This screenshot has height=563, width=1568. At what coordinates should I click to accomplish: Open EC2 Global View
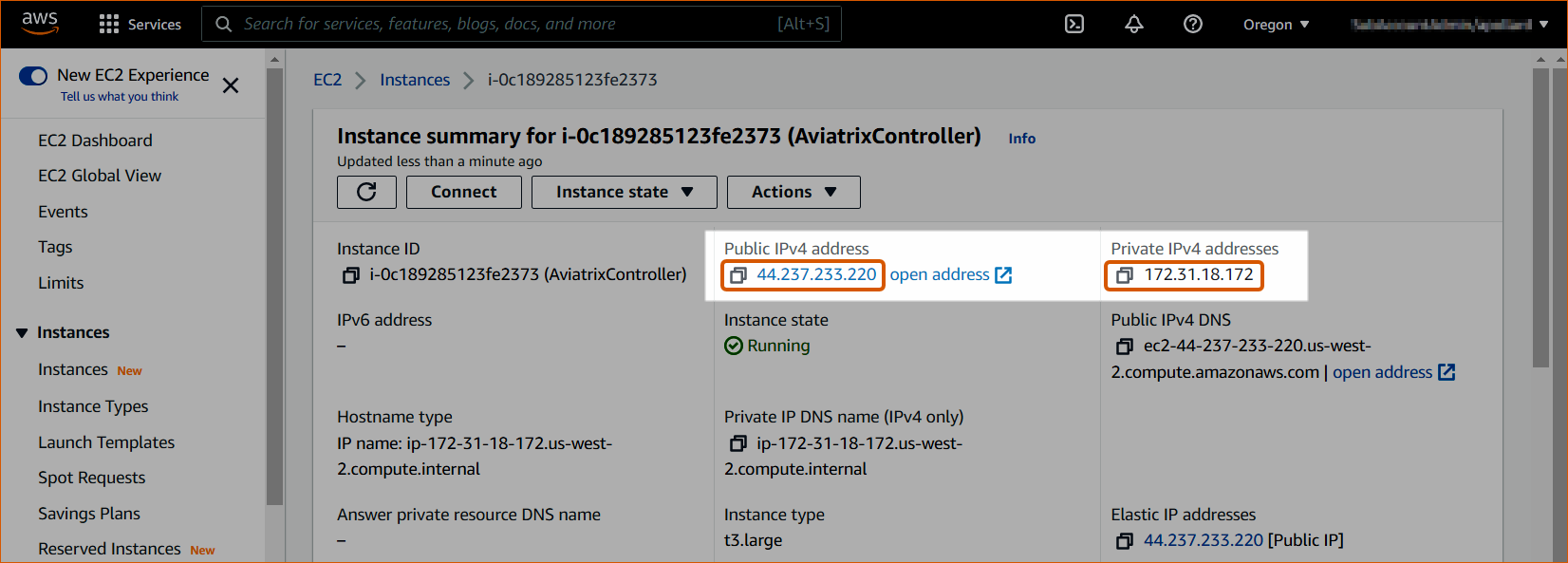[100, 176]
